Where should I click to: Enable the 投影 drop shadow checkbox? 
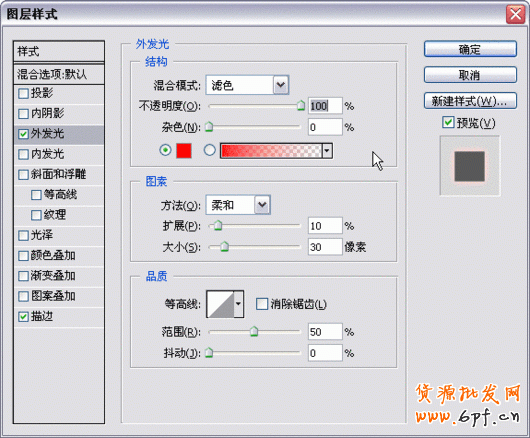pyautogui.click(x=23, y=94)
